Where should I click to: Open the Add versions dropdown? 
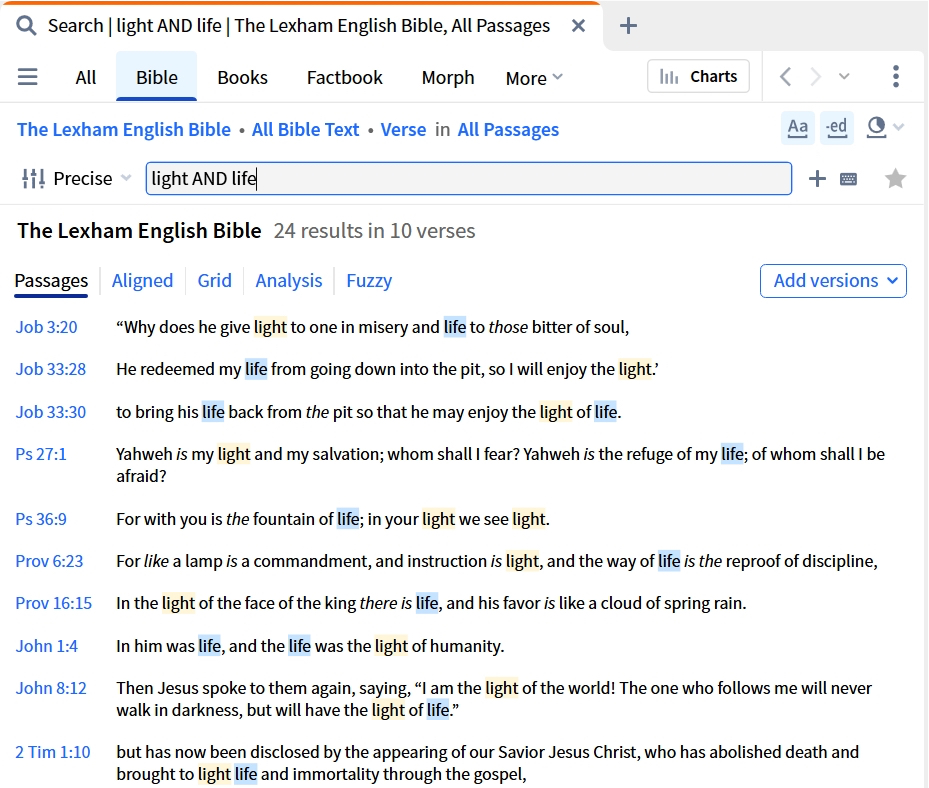833,281
